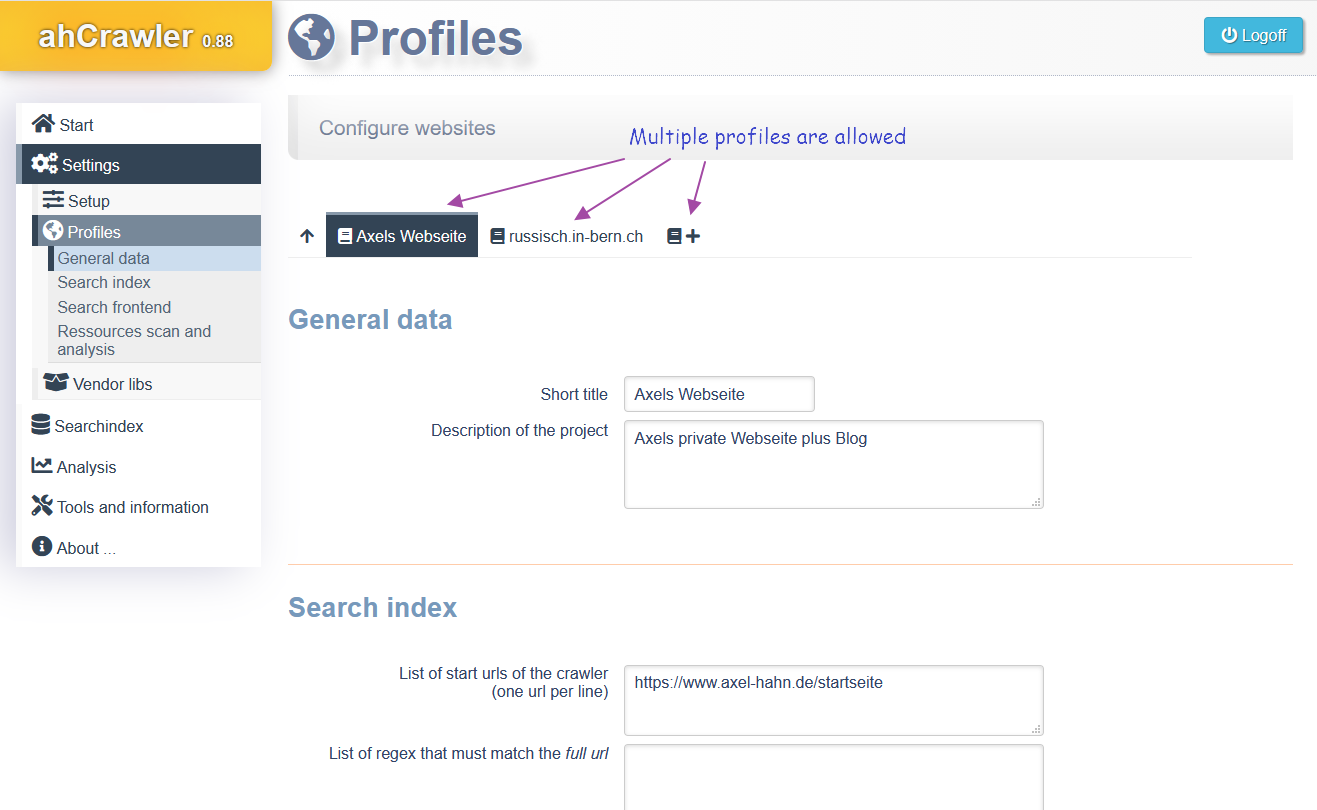
Task: Click the Searchindex database icon
Action: click(41, 425)
